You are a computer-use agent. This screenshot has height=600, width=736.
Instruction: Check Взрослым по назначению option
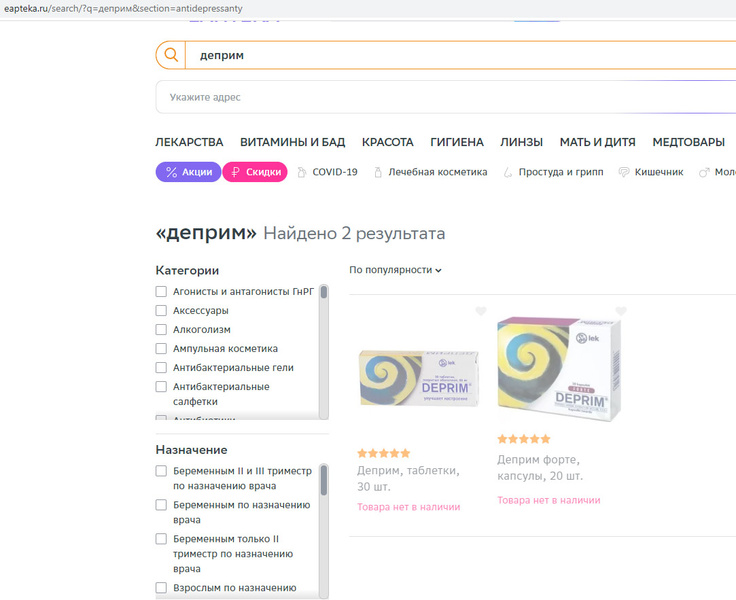click(x=161, y=588)
